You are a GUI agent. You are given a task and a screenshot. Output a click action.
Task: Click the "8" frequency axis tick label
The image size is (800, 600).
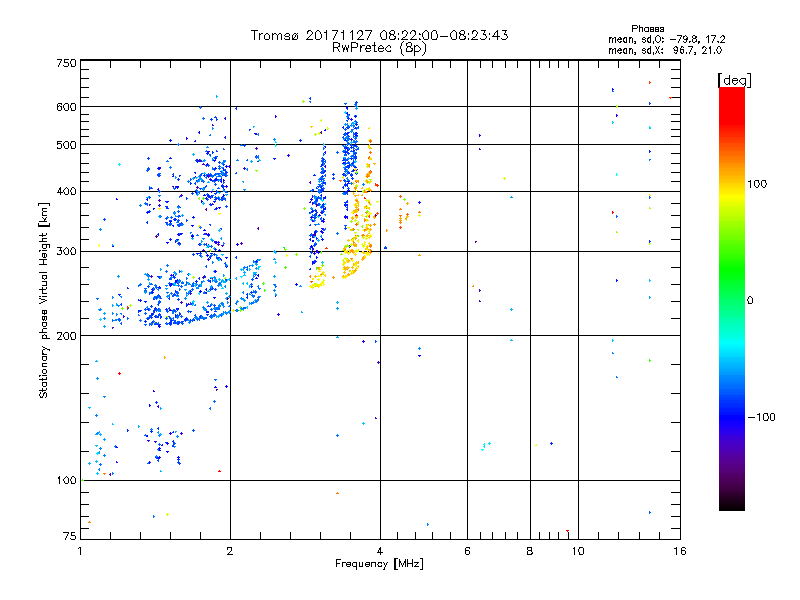[530, 551]
